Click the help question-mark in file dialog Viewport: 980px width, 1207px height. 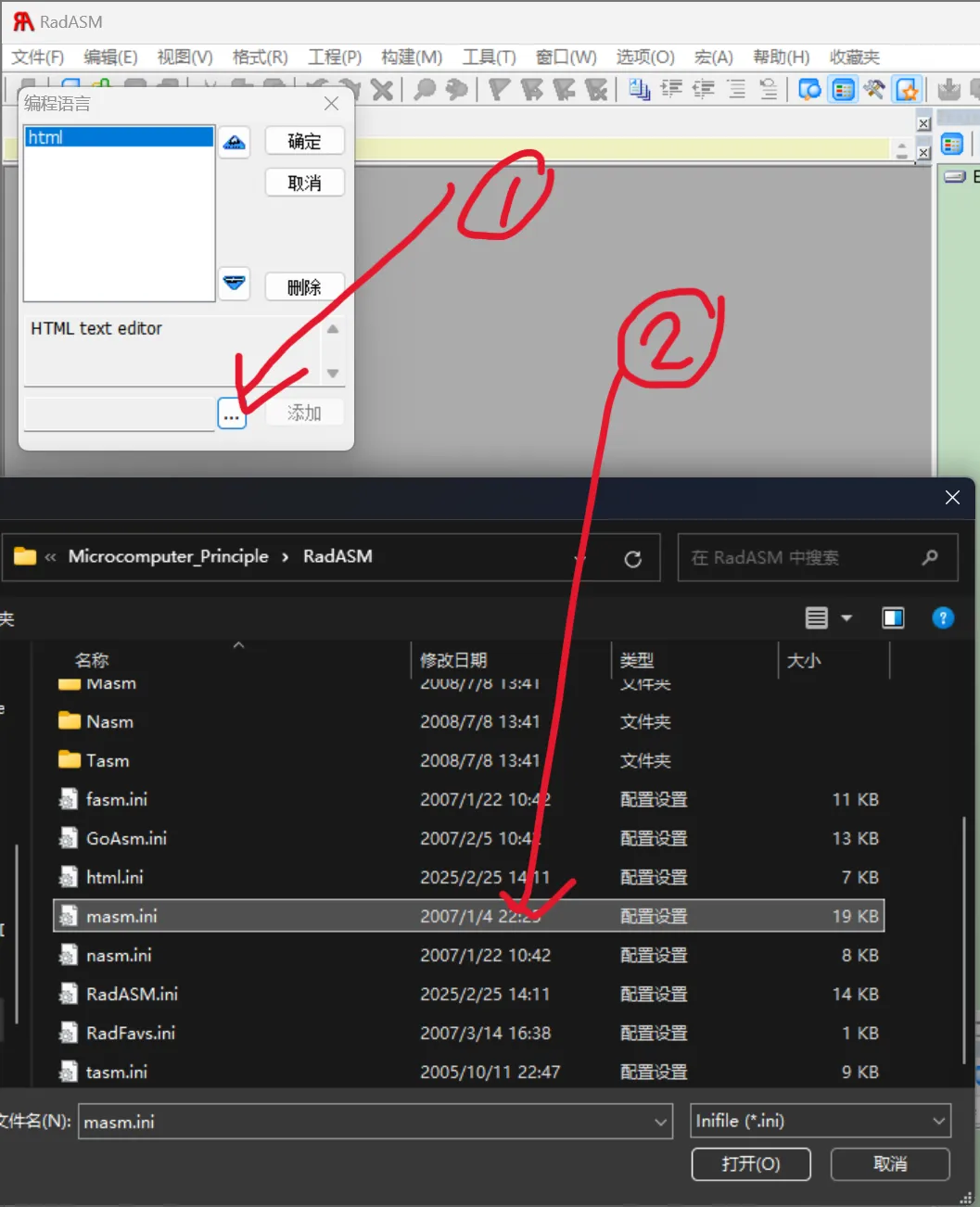tap(943, 618)
